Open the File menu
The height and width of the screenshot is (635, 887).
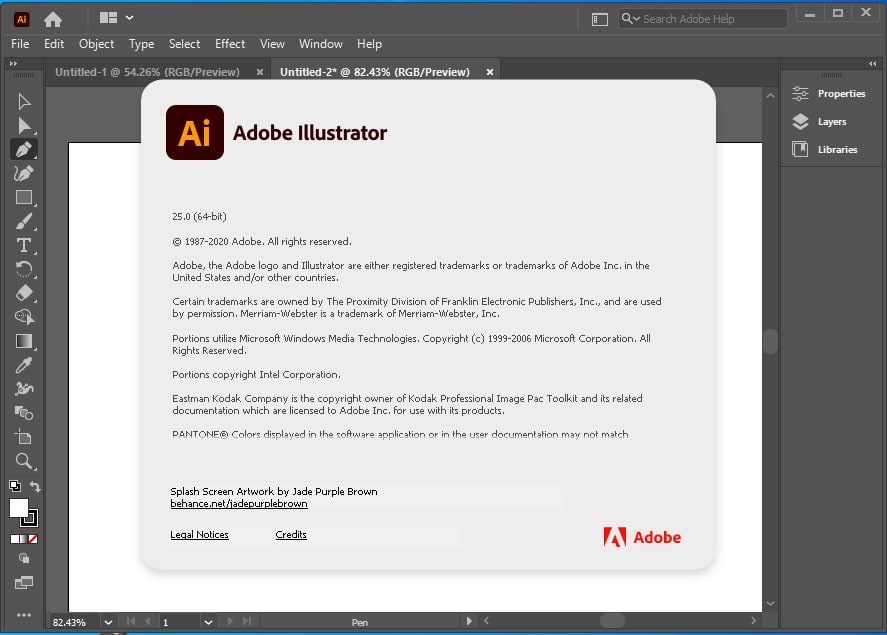20,44
